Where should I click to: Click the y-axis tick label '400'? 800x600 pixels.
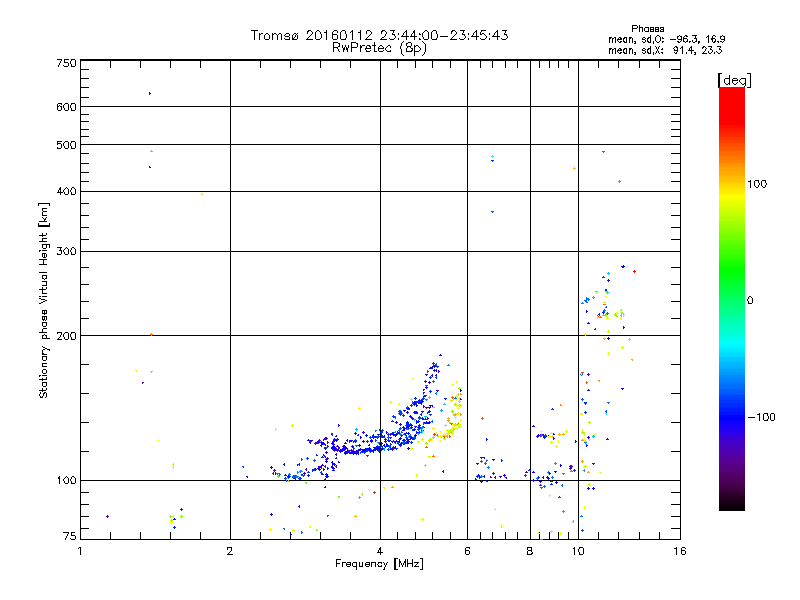tap(66, 191)
